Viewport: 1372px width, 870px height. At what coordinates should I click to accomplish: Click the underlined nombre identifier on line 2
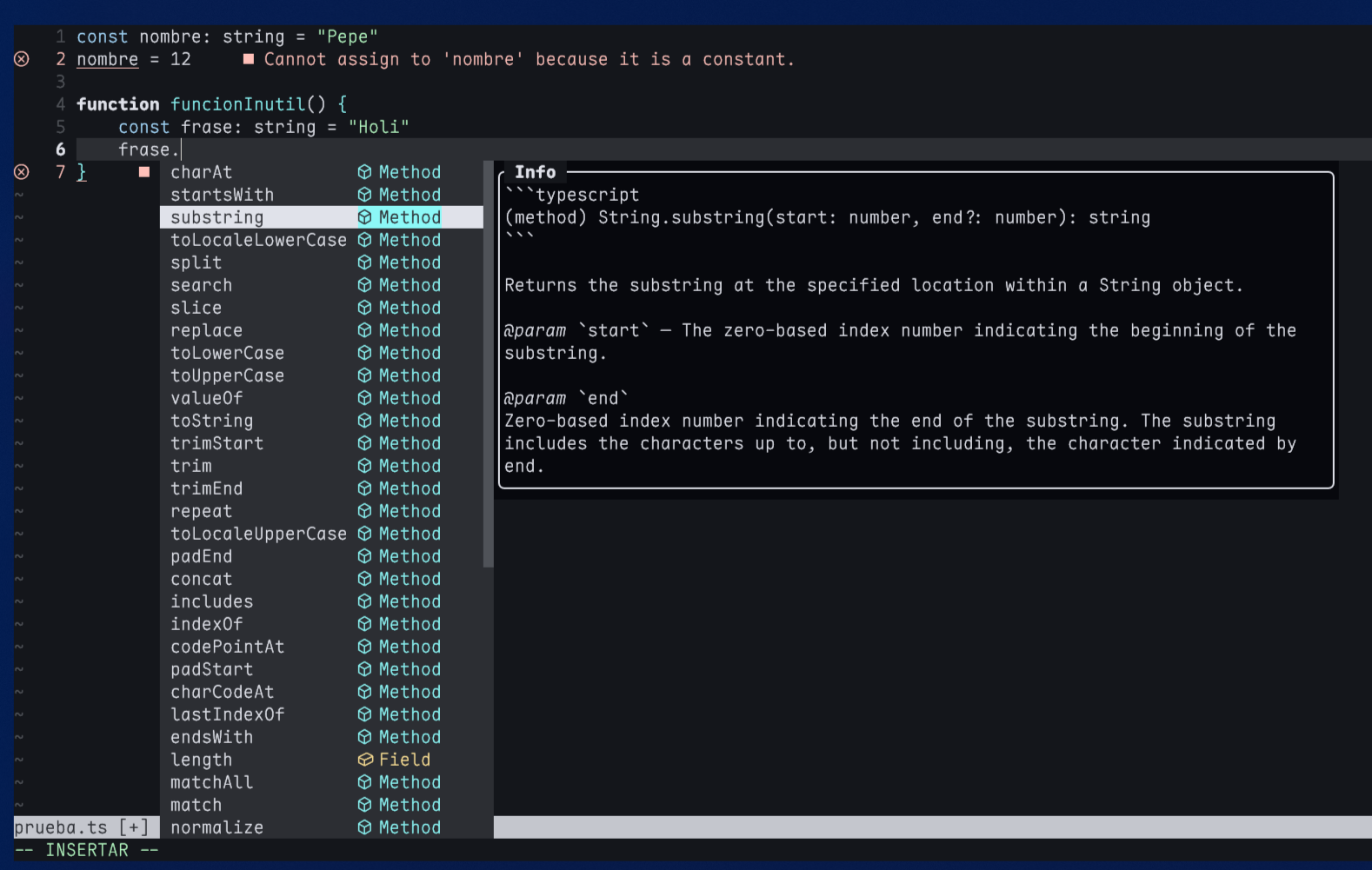click(x=107, y=59)
